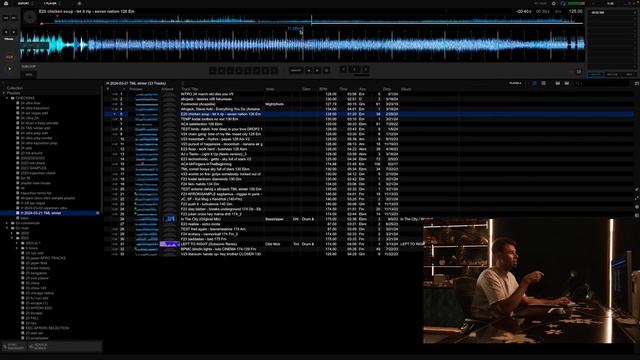Viewport: 640px width, 360px height.
Task: Collapse the 2023 folder
Action: pos(12,238)
